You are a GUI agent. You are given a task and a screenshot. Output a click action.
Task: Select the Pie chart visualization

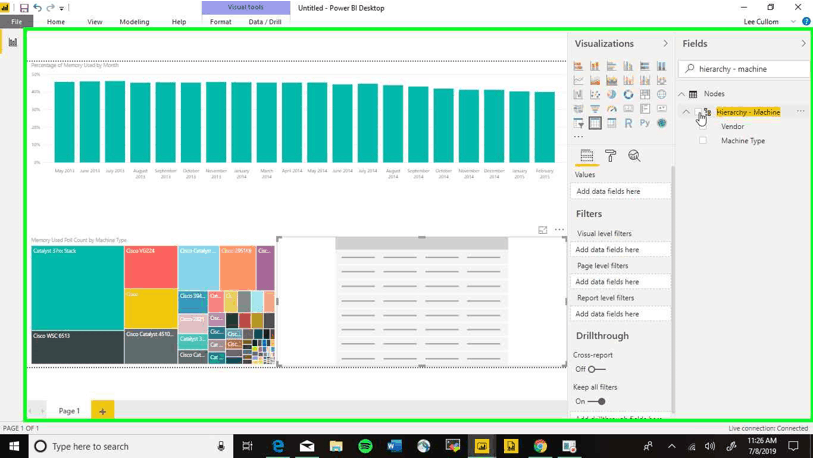[x=612, y=94]
